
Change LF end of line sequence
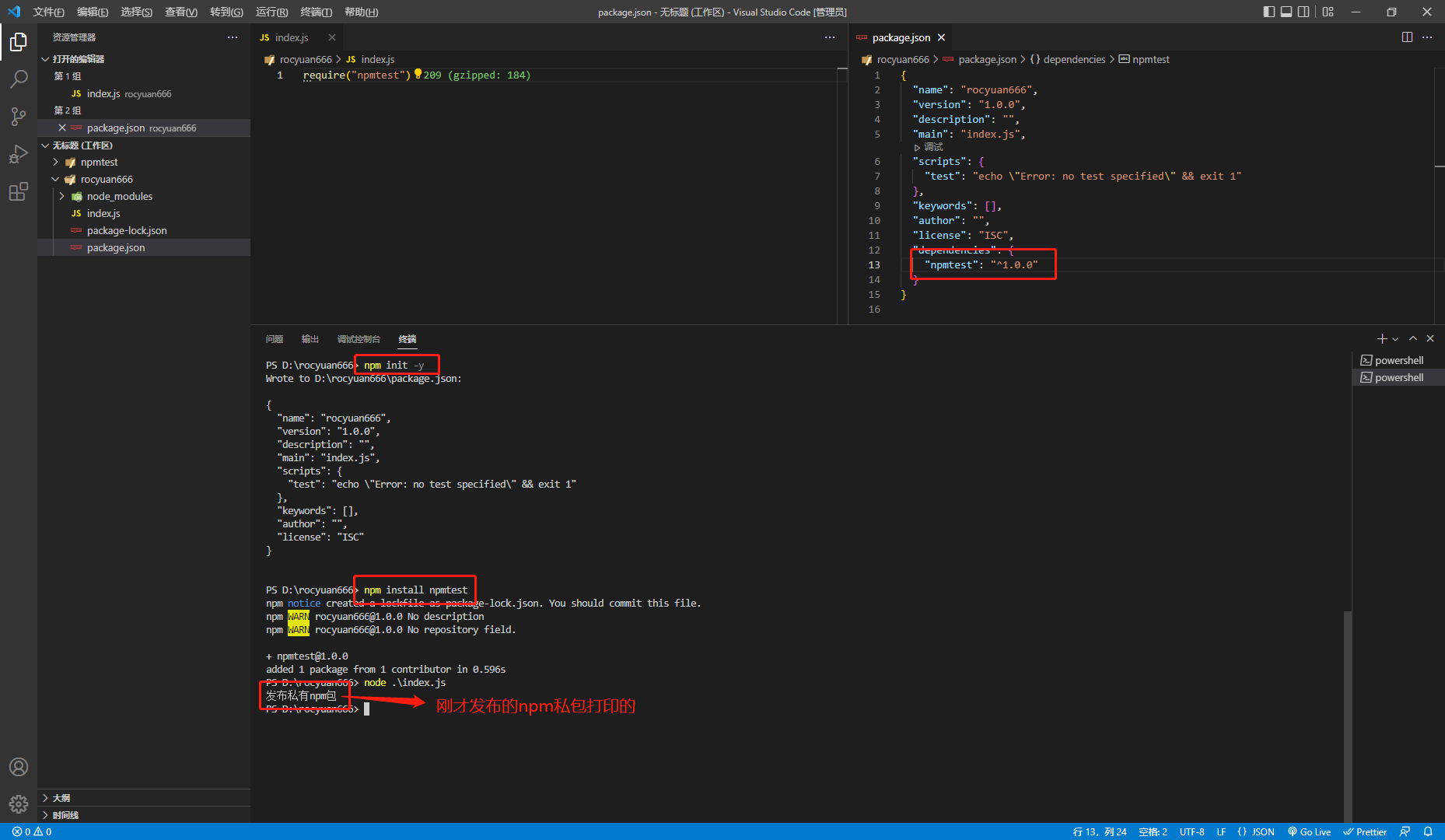click(x=1221, y=831)
